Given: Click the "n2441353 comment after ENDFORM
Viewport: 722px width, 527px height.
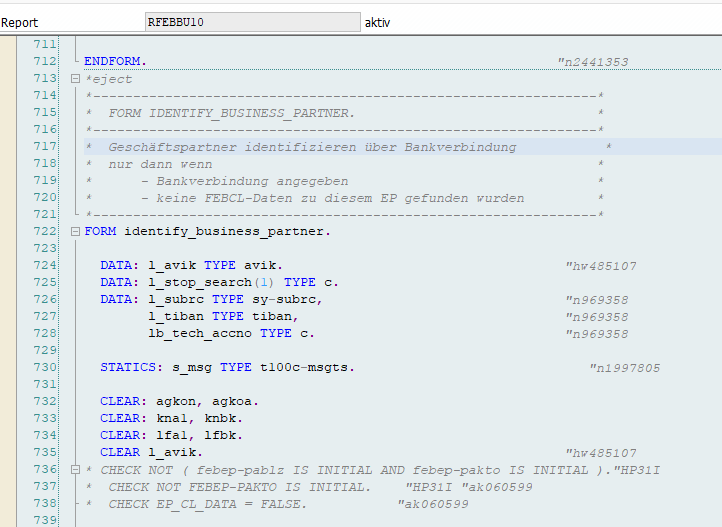Looking at the screenshot, I should click(592, 62).
